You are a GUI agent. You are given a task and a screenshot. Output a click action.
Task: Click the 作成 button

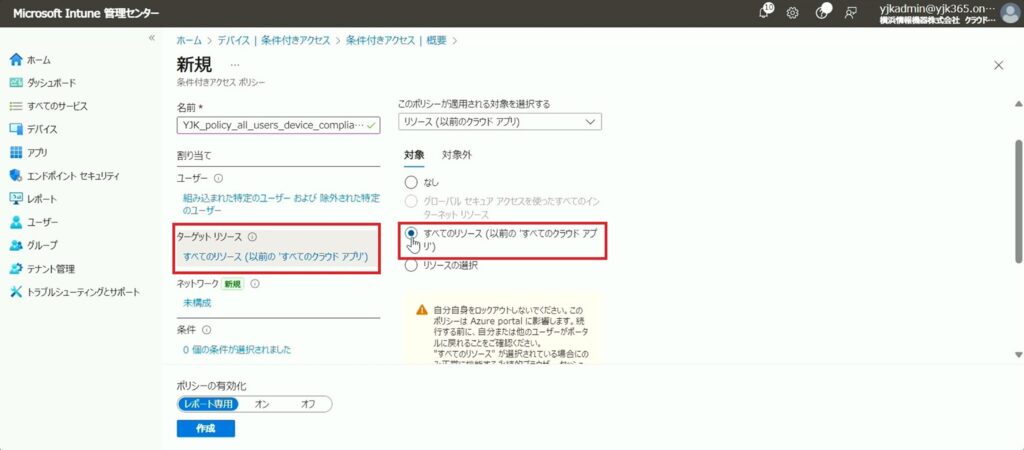tap(206, 428)
